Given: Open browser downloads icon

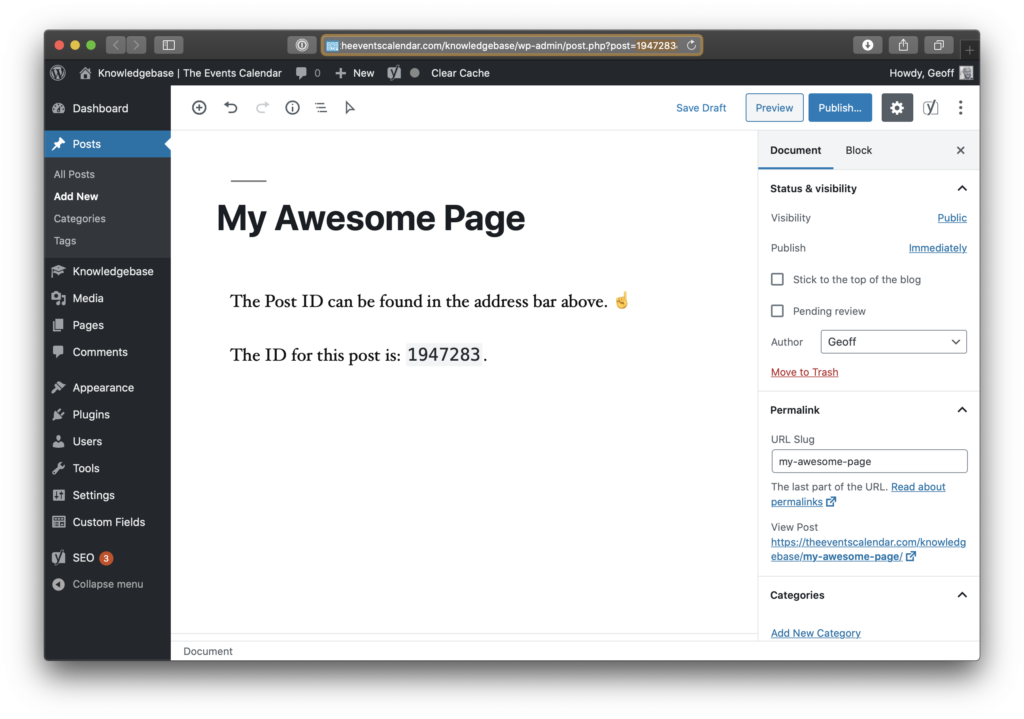Looking at the screenshot, I should (x=867, y=45).
